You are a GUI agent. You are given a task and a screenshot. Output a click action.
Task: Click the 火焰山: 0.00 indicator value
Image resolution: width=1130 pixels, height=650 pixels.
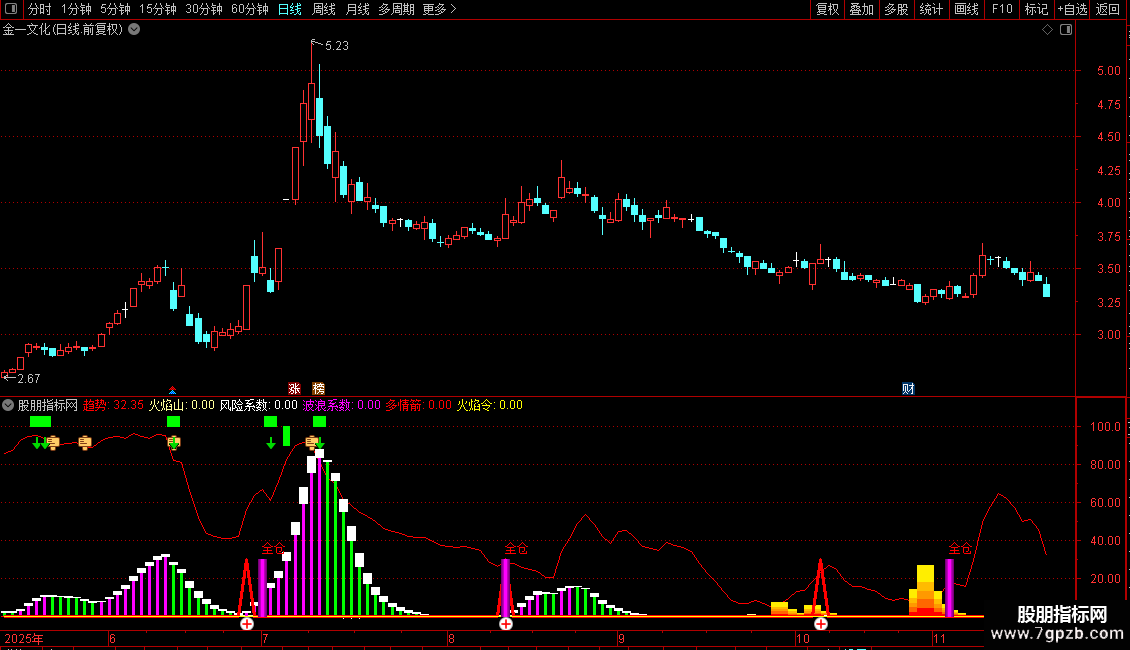182,405
